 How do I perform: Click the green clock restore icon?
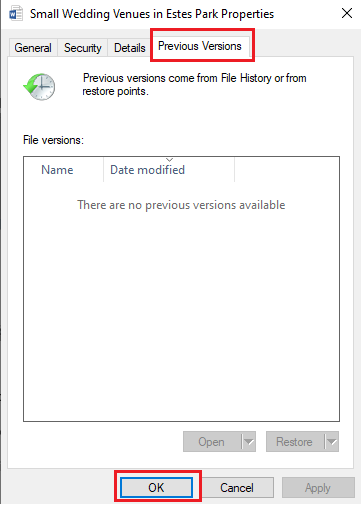pos(39,87)
